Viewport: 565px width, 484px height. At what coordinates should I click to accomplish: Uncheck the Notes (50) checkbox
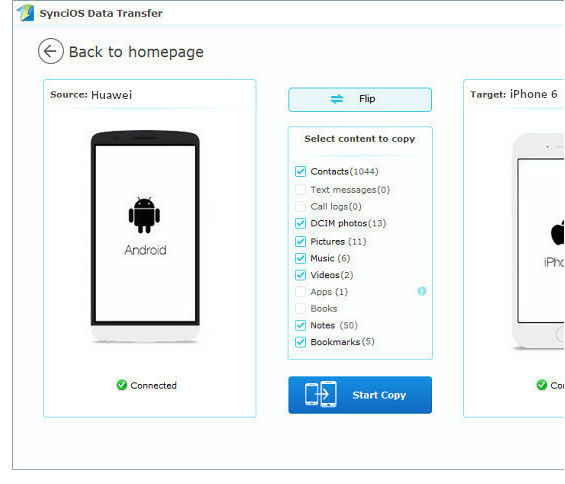tap(301, 325)
